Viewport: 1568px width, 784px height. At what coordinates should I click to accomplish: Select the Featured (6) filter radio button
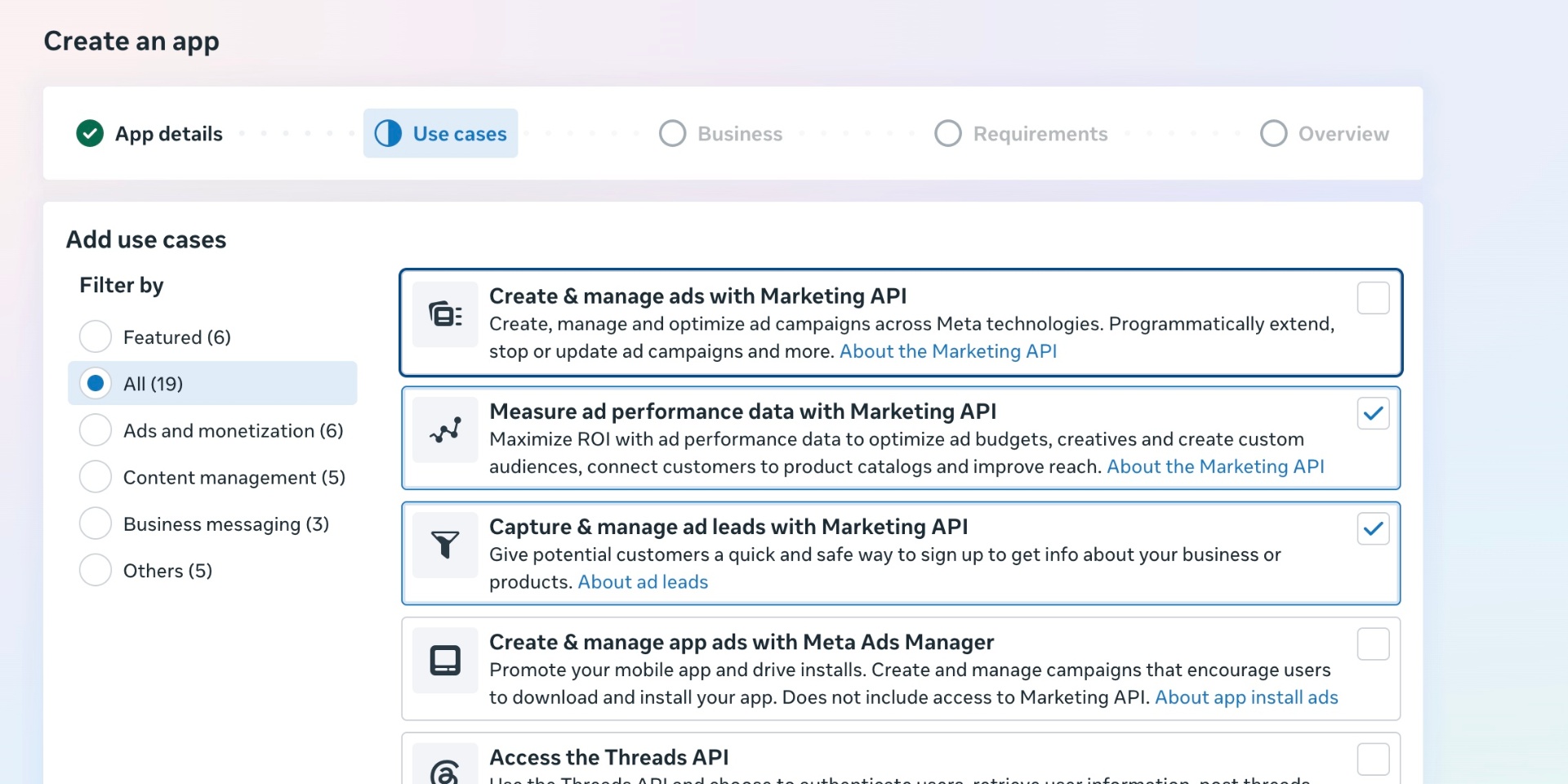click(96, 336)
